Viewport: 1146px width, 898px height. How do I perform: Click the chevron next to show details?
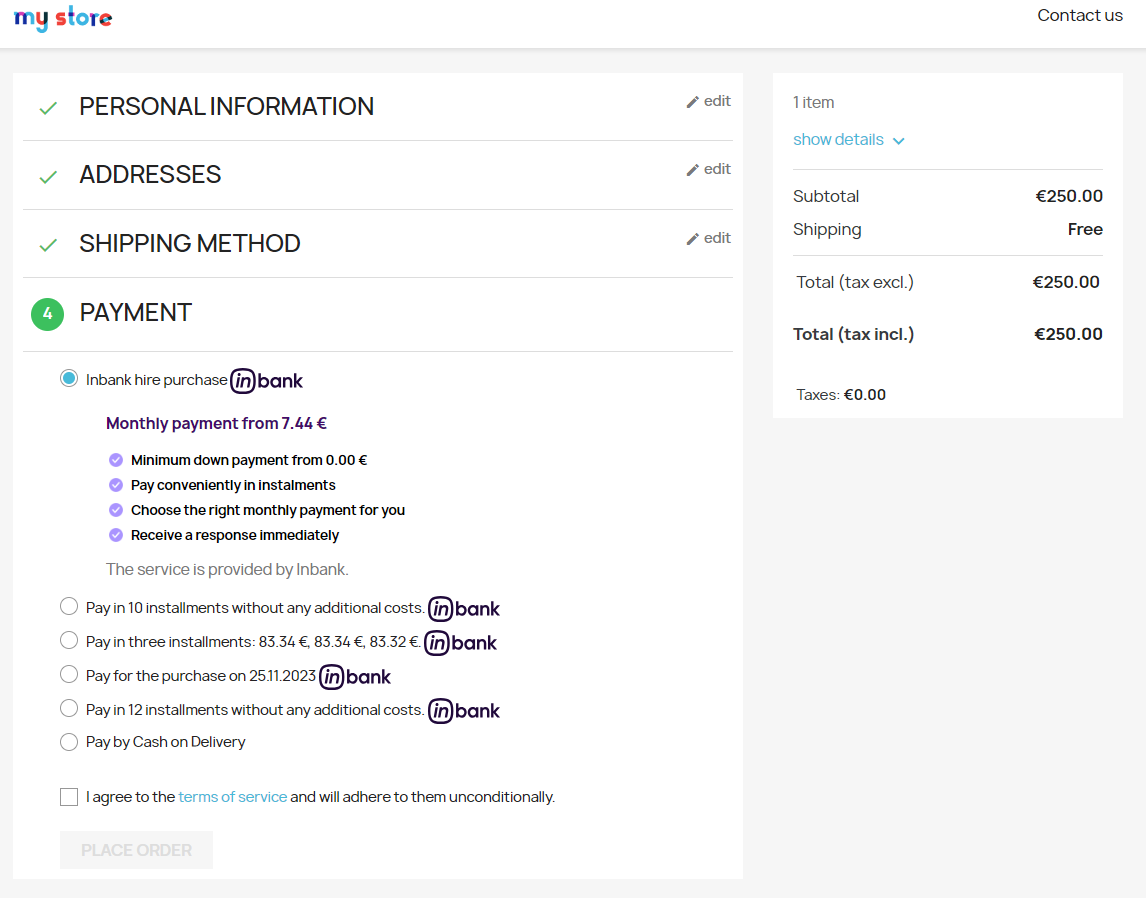click(898, 141)
